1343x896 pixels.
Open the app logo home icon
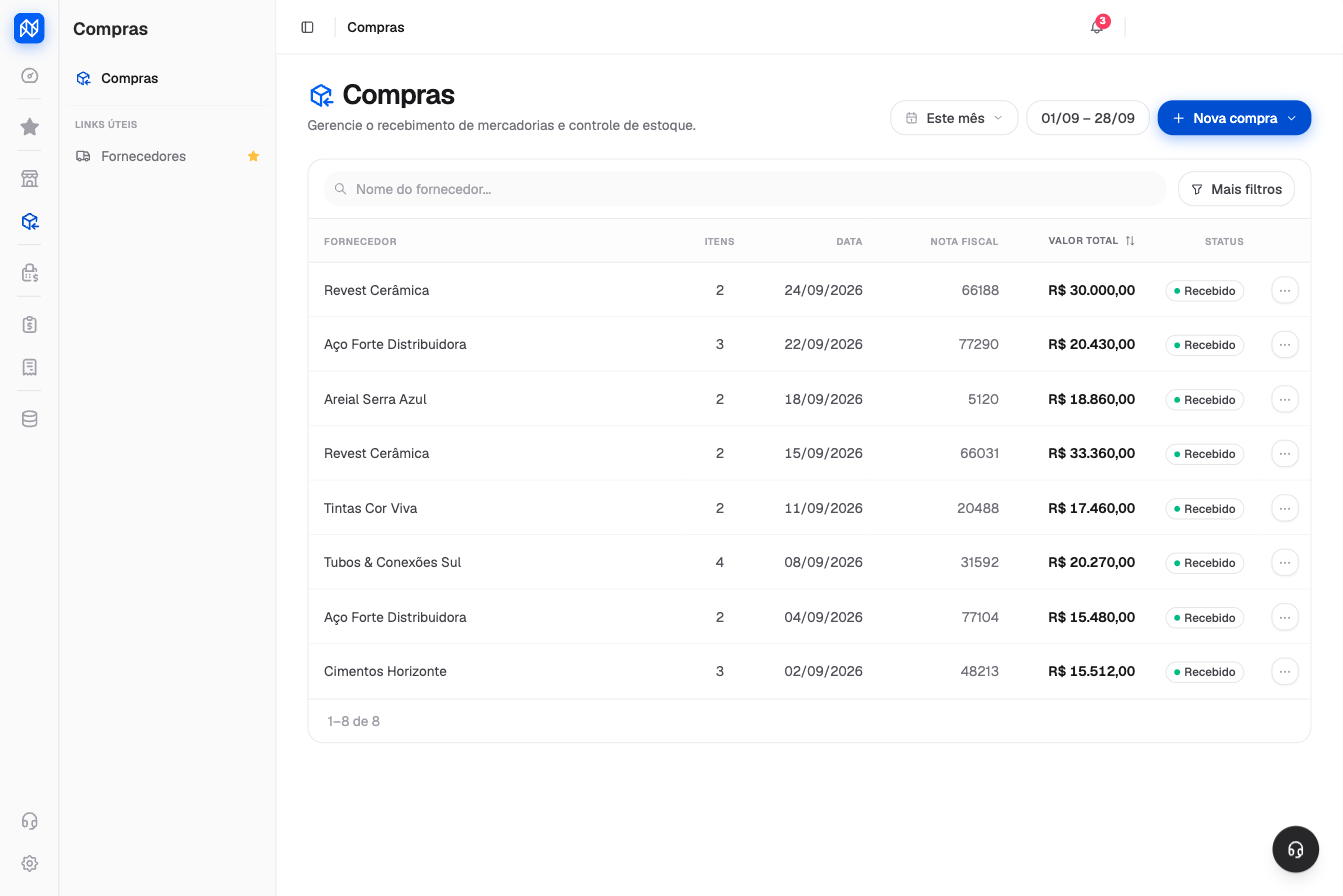click(x=29, y=28)
